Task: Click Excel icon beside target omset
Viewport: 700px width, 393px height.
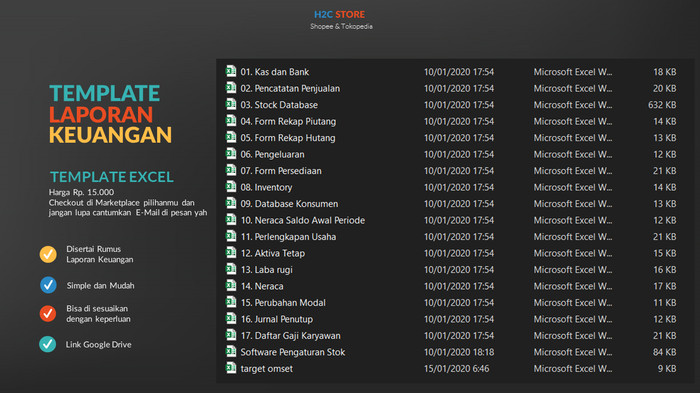Action: (x=231, y=368)
